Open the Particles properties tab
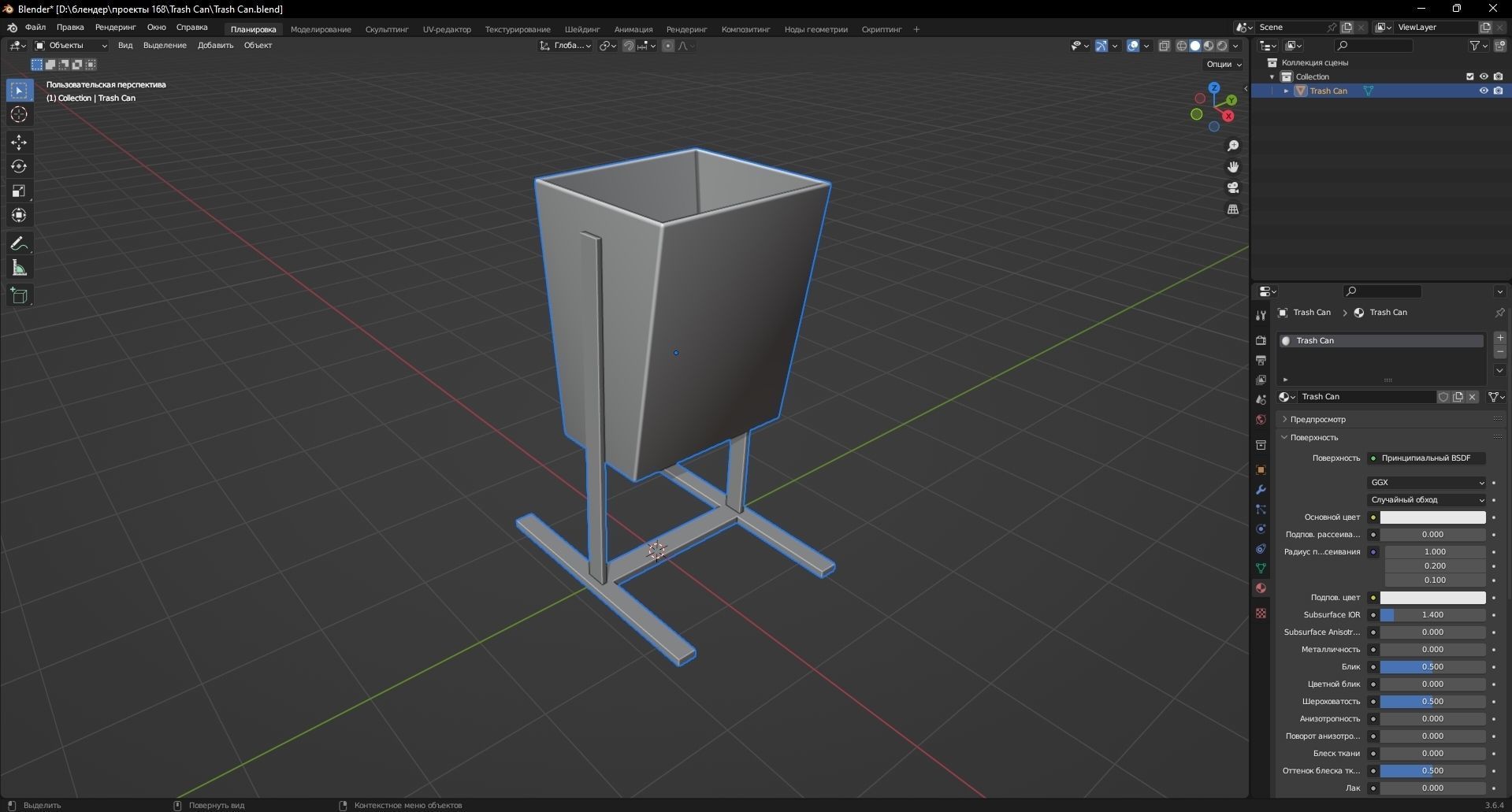Screen dimensions: 1512x812 point(1261,510)
